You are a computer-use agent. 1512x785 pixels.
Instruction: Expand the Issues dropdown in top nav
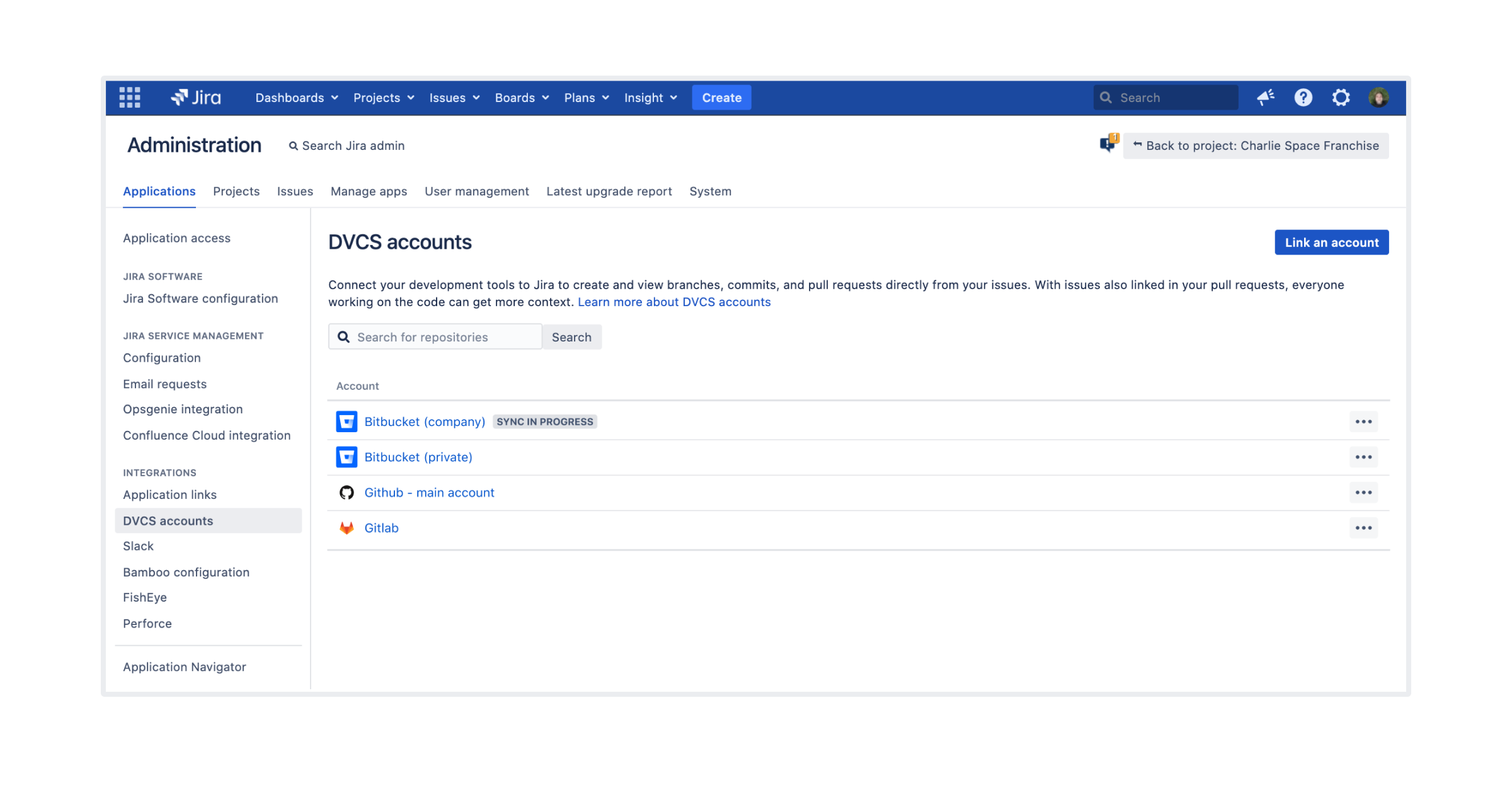(x=454, y=98)
